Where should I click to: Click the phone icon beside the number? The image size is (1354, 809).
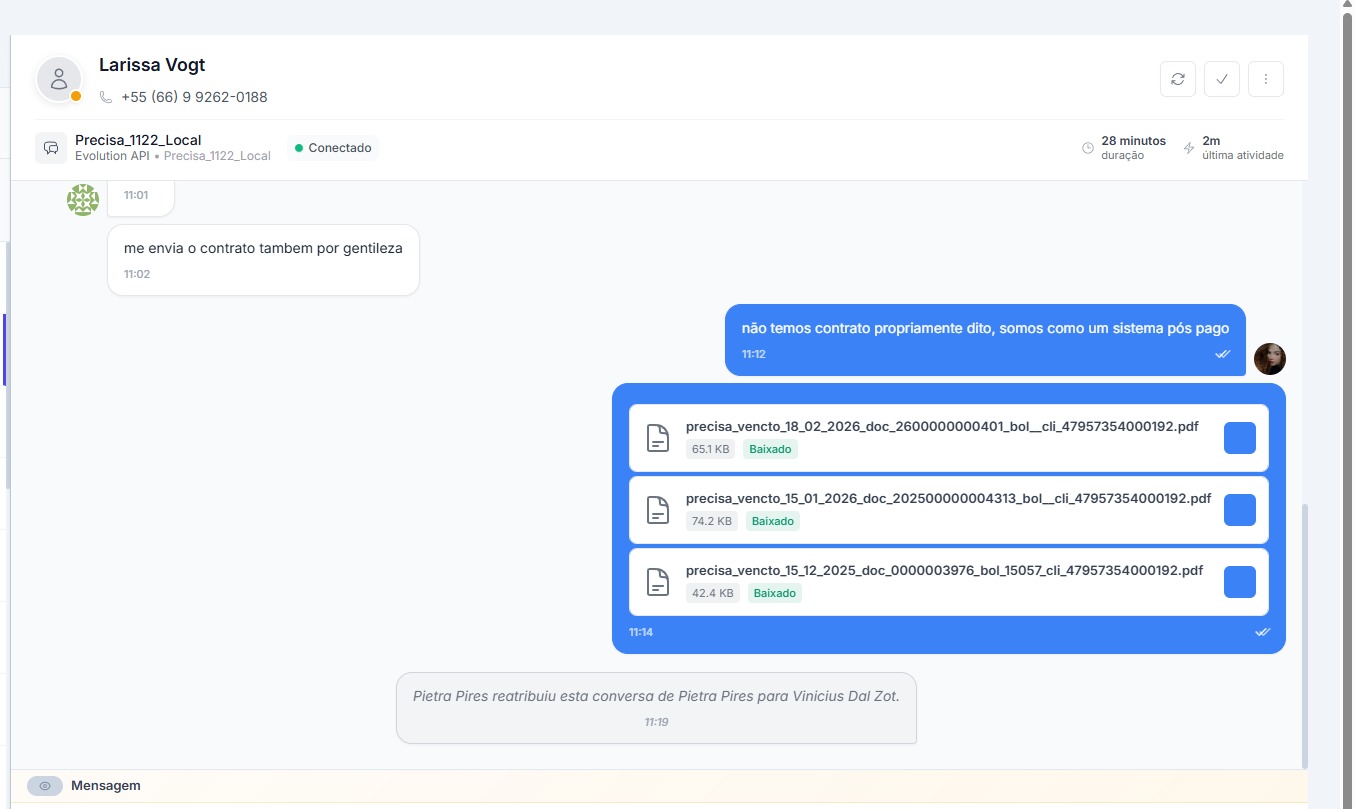(x=106, y=97)
